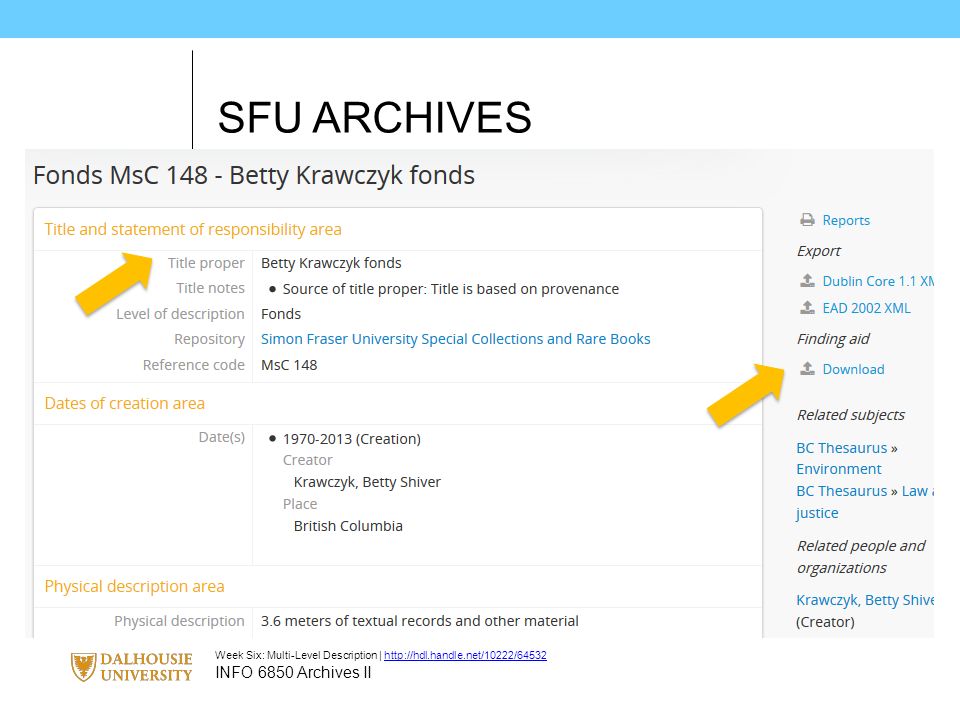The image size is (960, 720).
Task: Click 'Week Six: Multi-Level Description' footer text
Action: click(x=296, y=655)
